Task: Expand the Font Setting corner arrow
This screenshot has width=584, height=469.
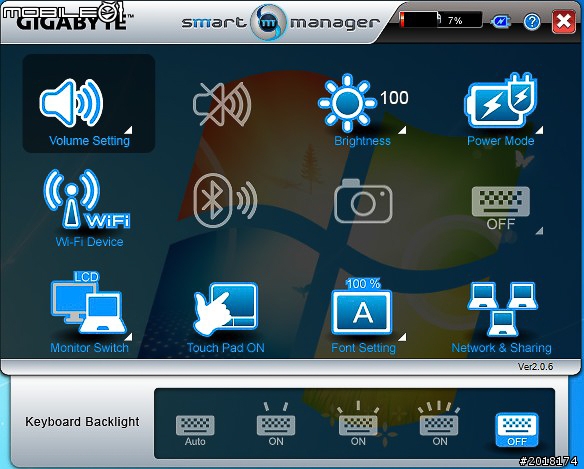Action: (x=403, y=336)
